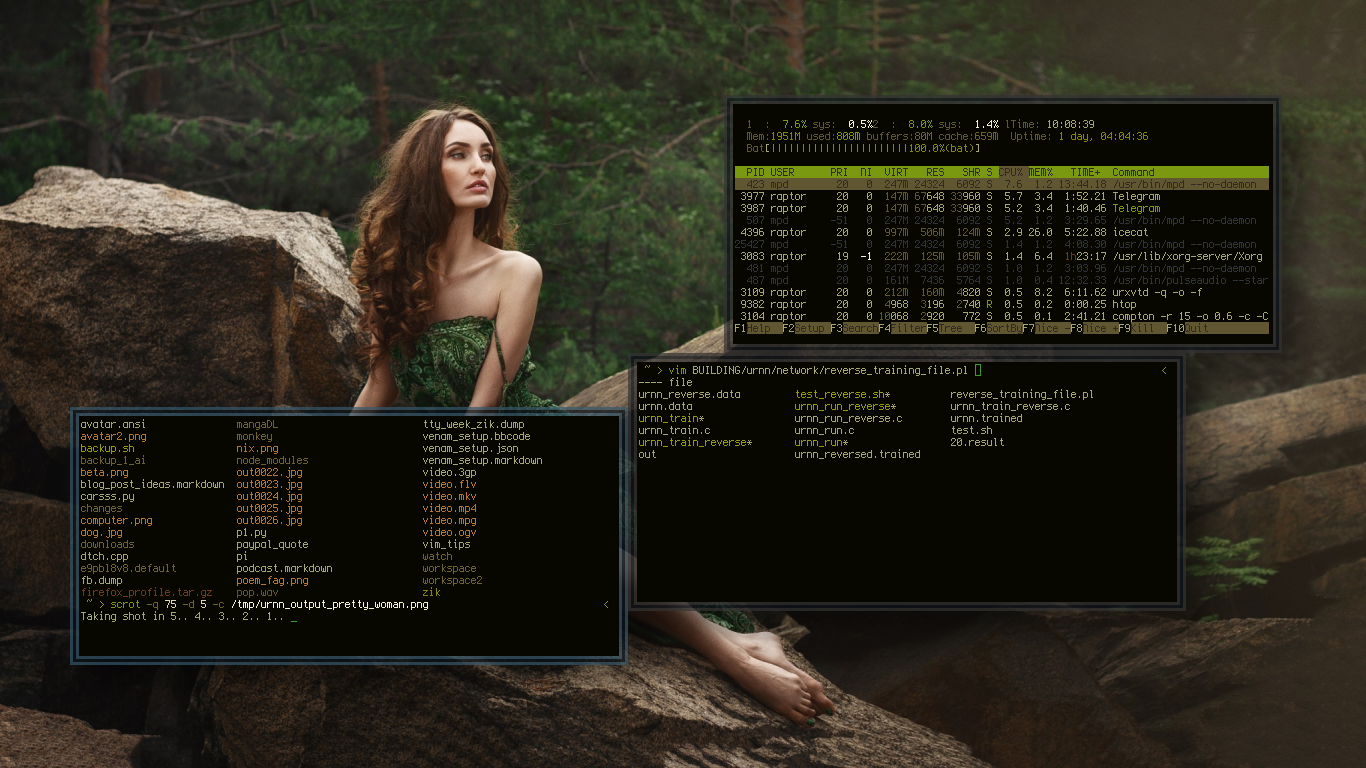1366x768 pixels.
Task: Open F2 Setup in htop footer
Action: point(806,328)
